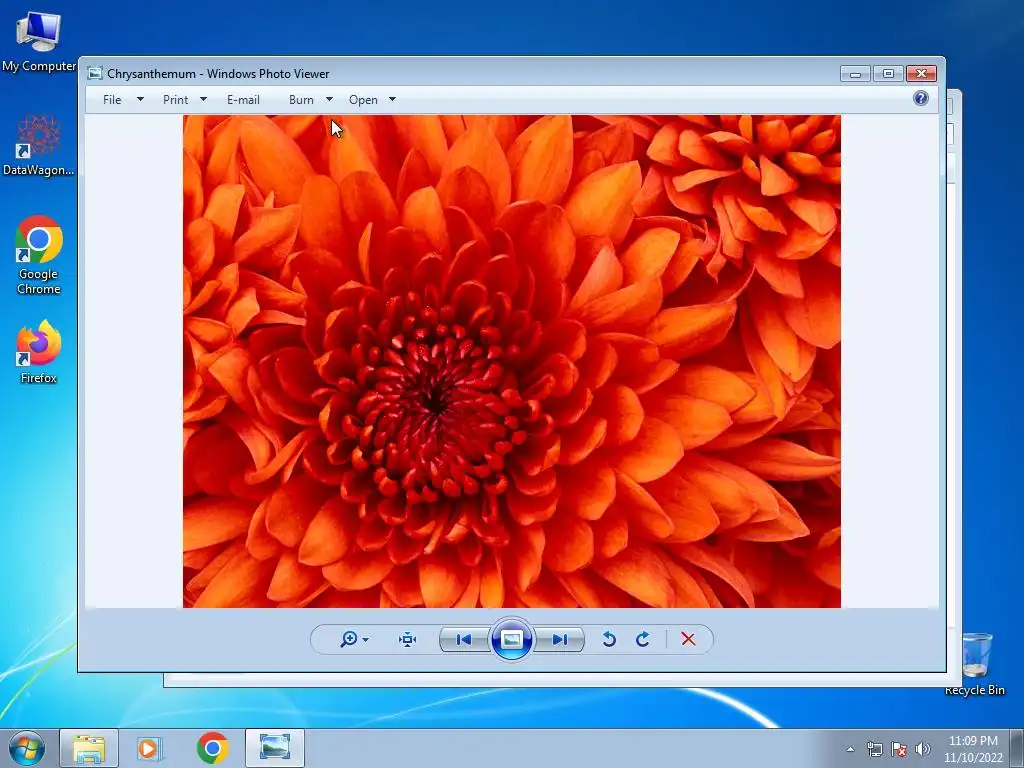Viewport: 1024px width, 768px height.
Task: Go to the previous photo
Action: coord(464,639)
